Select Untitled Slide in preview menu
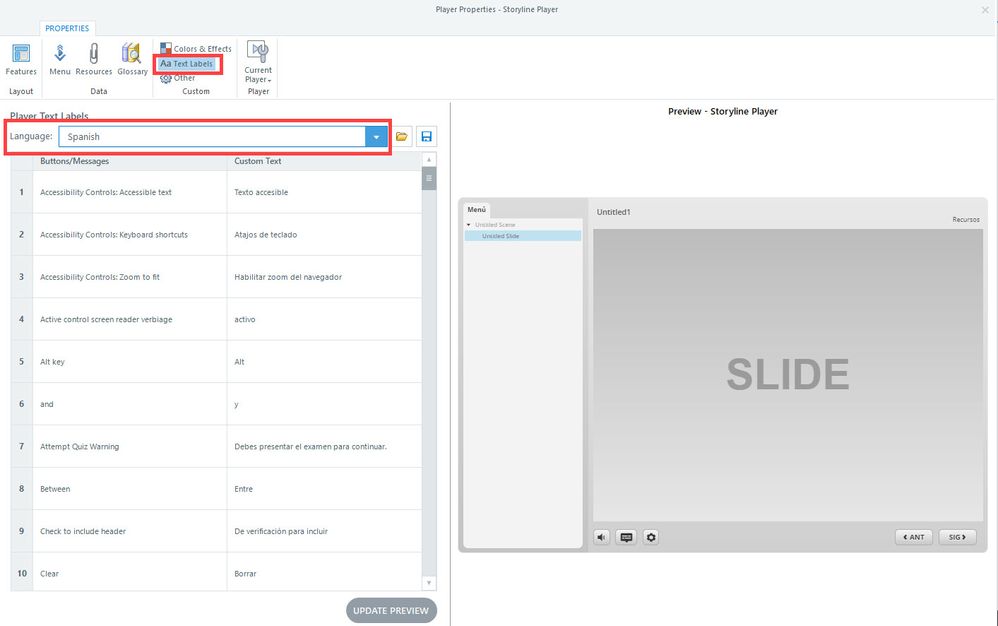The image size is (998, 626). [x=523, y=236]
